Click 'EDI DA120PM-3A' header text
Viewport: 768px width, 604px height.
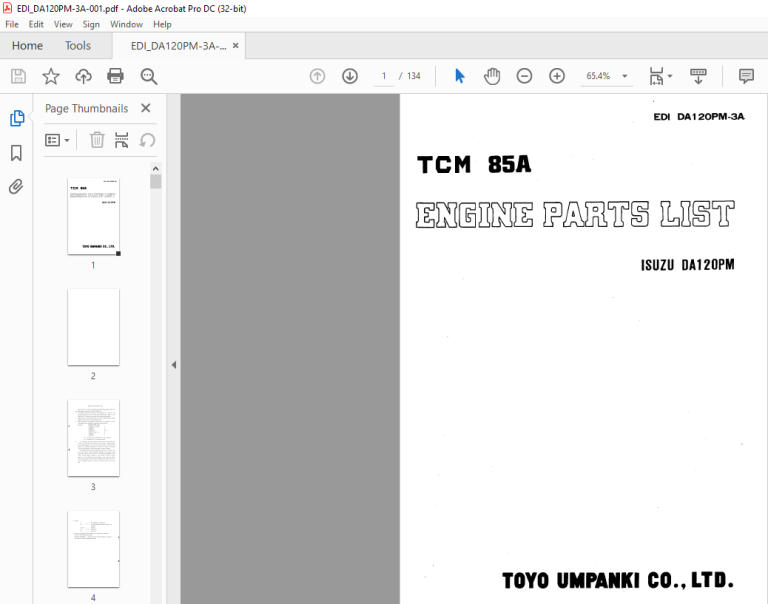(x=699, y=117)
